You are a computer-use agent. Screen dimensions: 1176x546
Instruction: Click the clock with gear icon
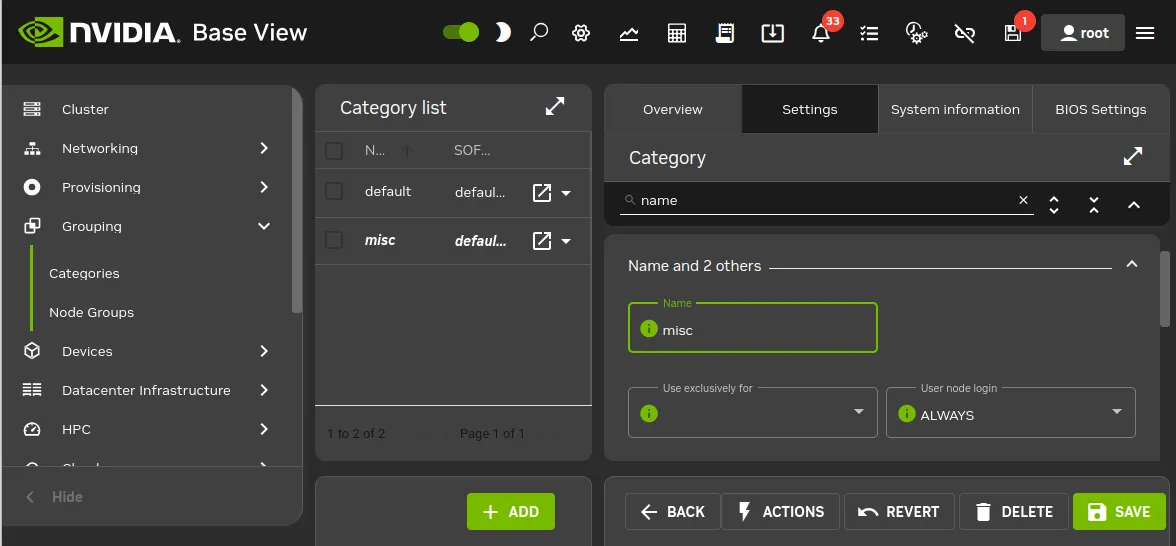[916, 33]
